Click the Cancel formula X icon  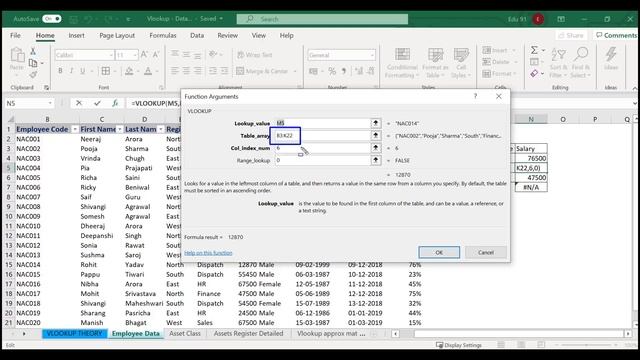(79, 103)
